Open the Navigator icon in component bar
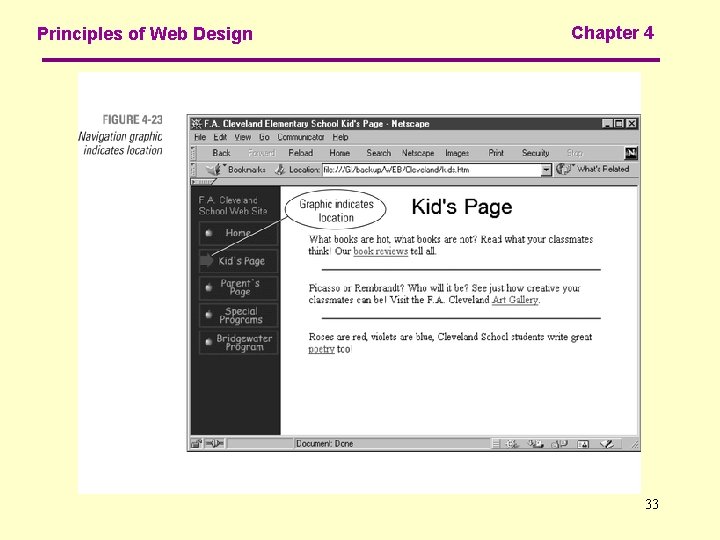This screenshot has height=540, width=720. (x=512, y=444)
